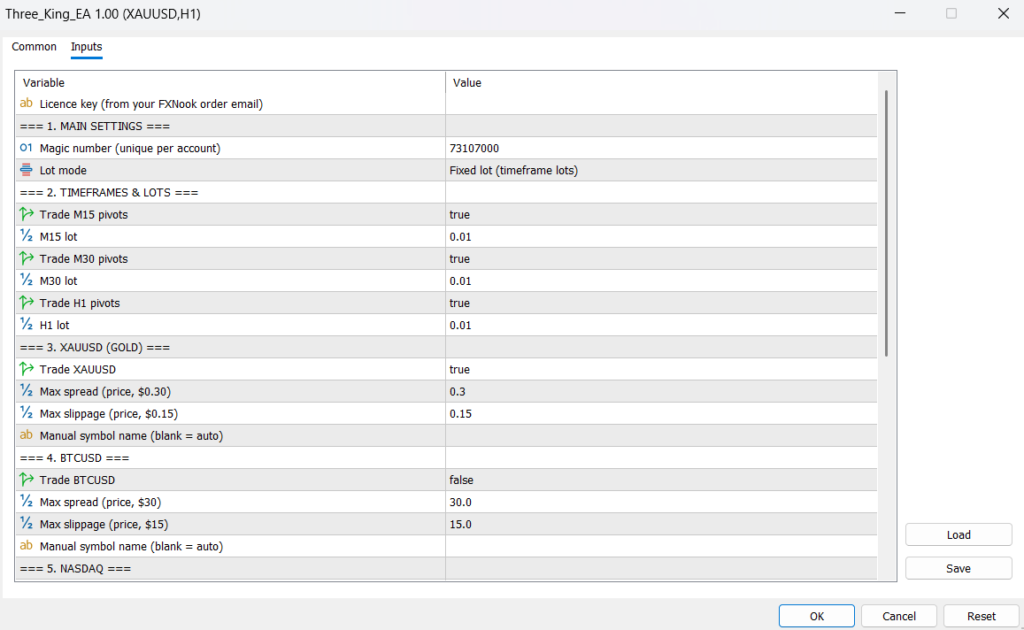Toggle Trade M30 pivots value true
The height and width of the screenshot is (630, 1024).
[x=661, y=259]
